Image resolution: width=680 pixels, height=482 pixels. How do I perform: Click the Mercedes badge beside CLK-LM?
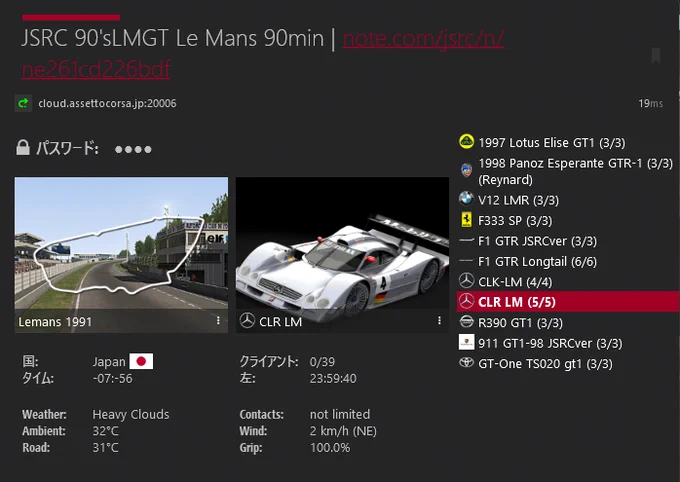[x=467, y=281]
